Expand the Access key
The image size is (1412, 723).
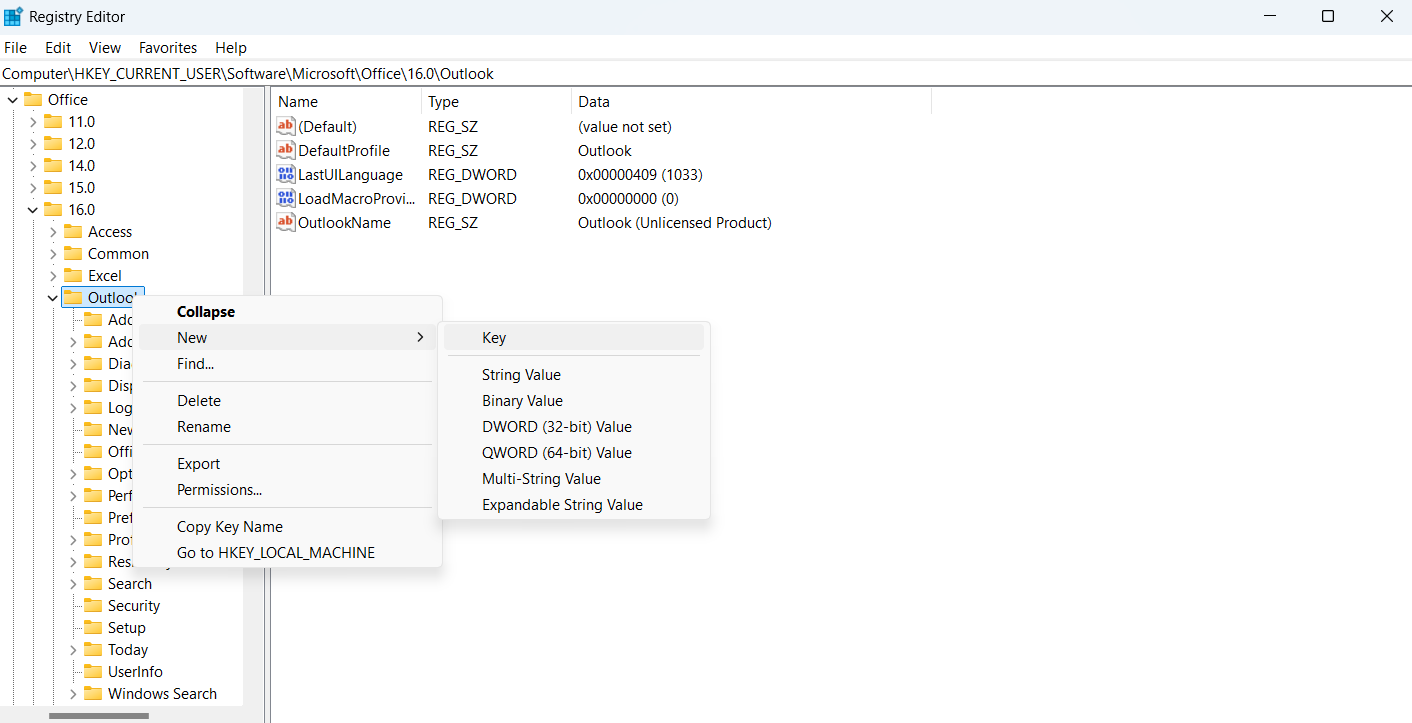click(x=52, y=231)
